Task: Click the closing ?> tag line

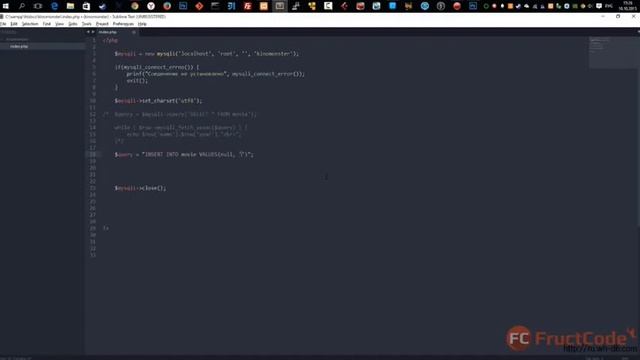Action: tap(106, 228)
